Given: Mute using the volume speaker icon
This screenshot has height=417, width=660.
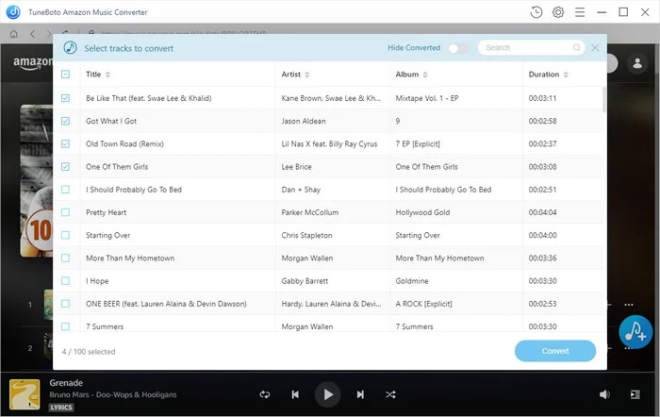Looking at the screenshot, I should [604, 395].
